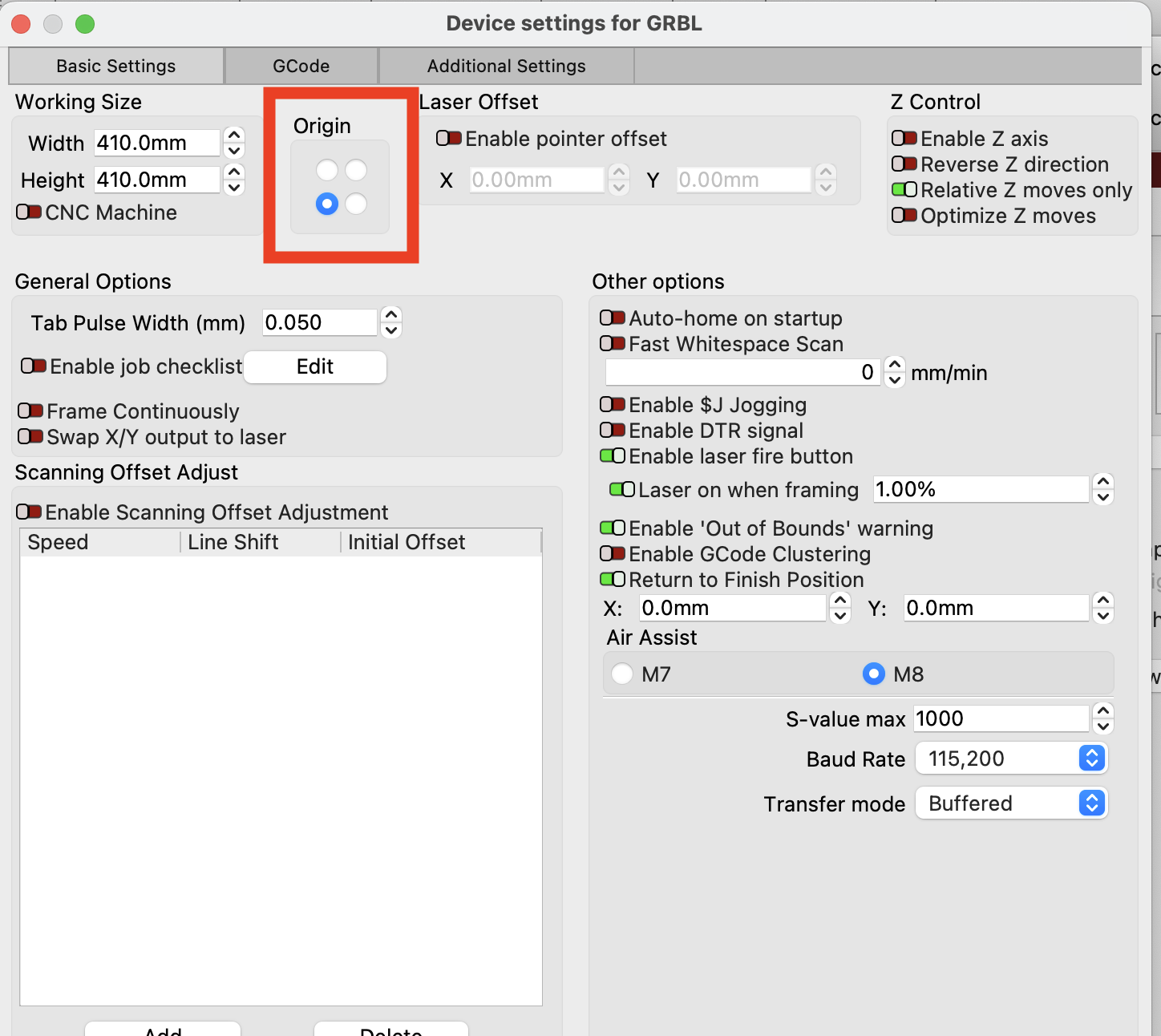Image resolution: width=1161 pixels, height=1036 pixels.
Task: Decrease finish position Y stepper
Action: [1103, 616]
